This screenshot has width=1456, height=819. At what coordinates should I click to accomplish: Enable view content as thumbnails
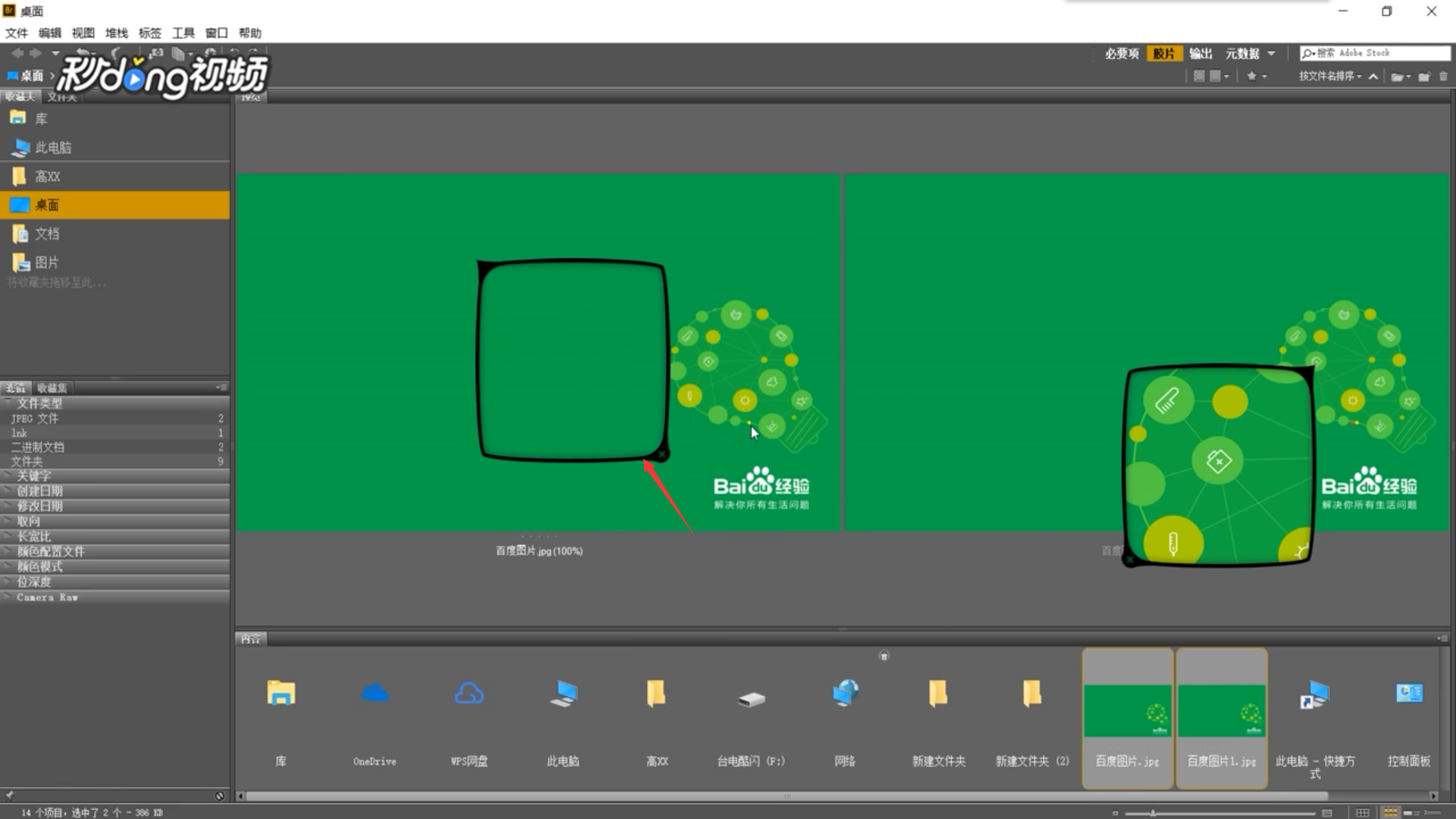pyautogui.click(x=1390, y=813)
